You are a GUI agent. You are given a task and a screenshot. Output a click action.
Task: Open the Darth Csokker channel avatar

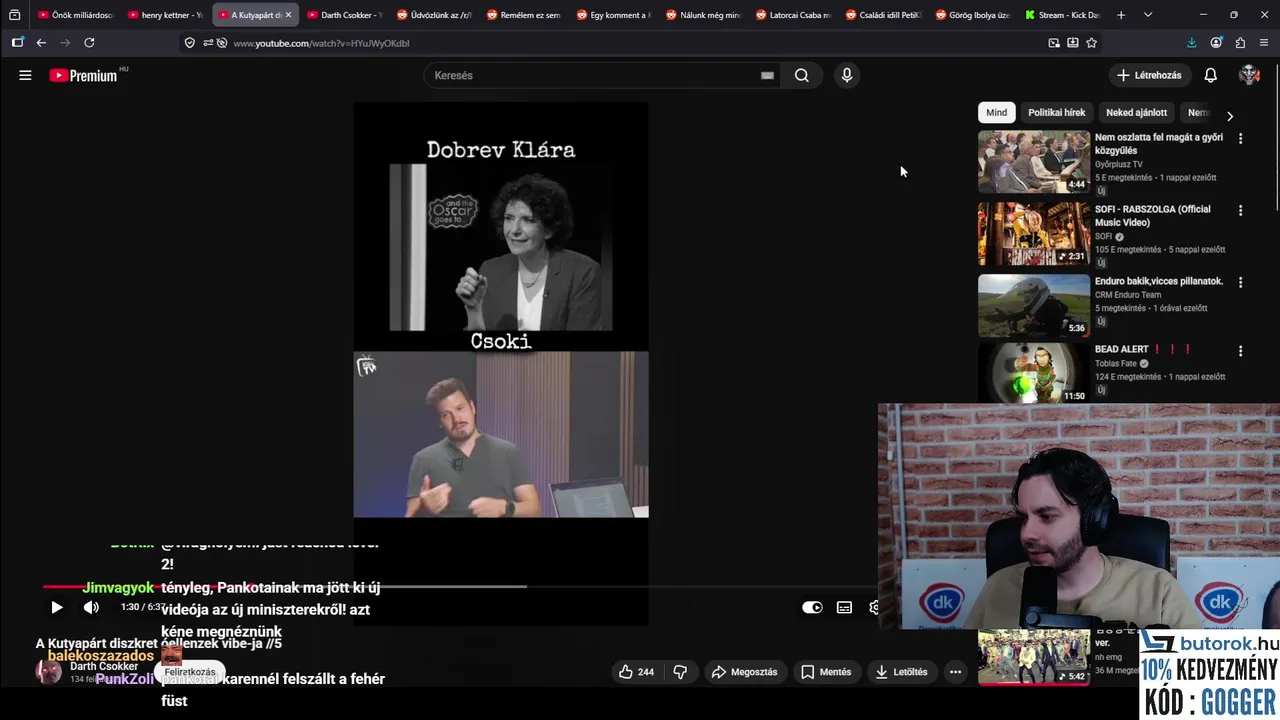[x=48, y=671]
